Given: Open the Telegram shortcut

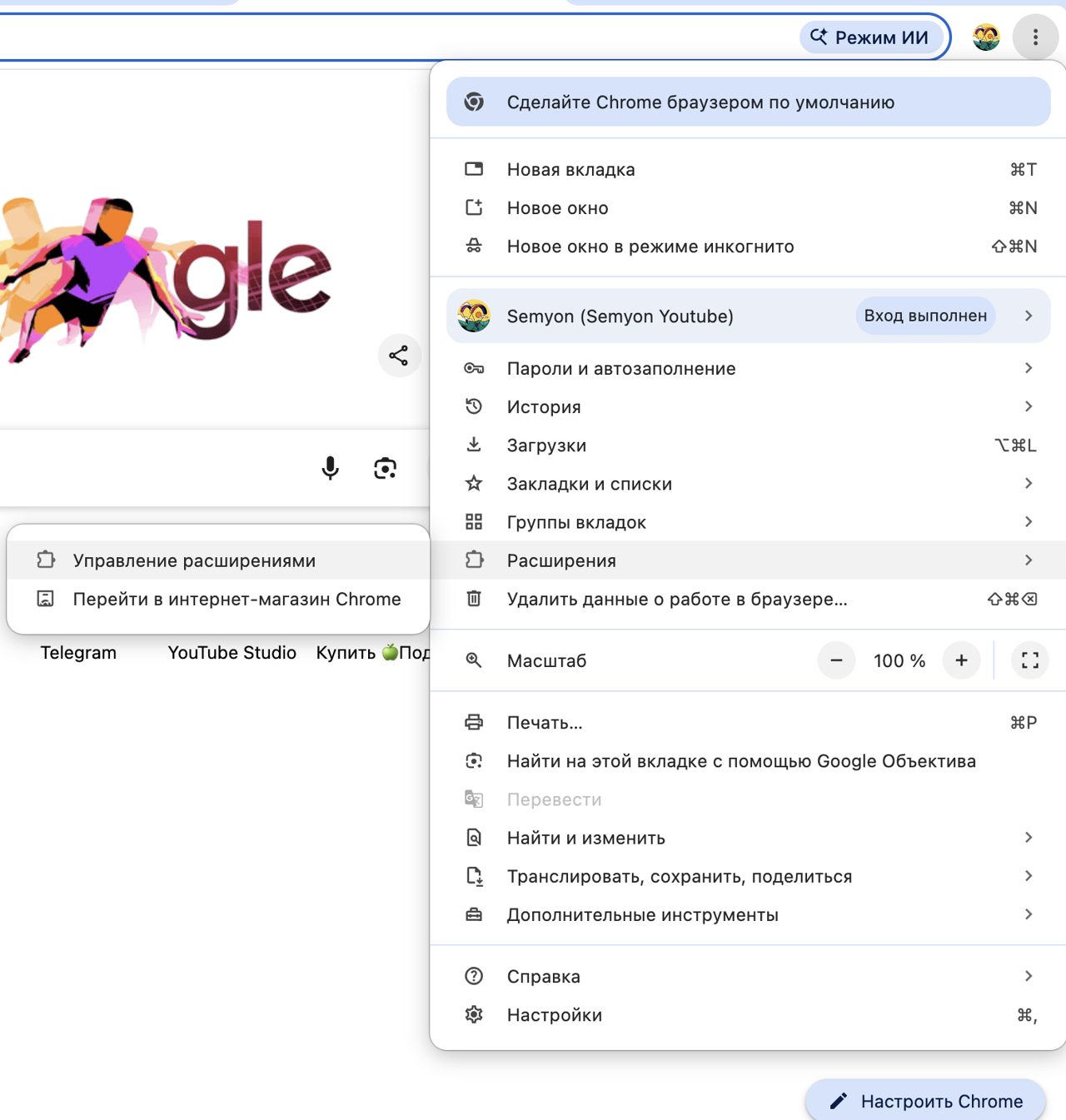Looking at the screenshot, I should (x=78, y=653).
